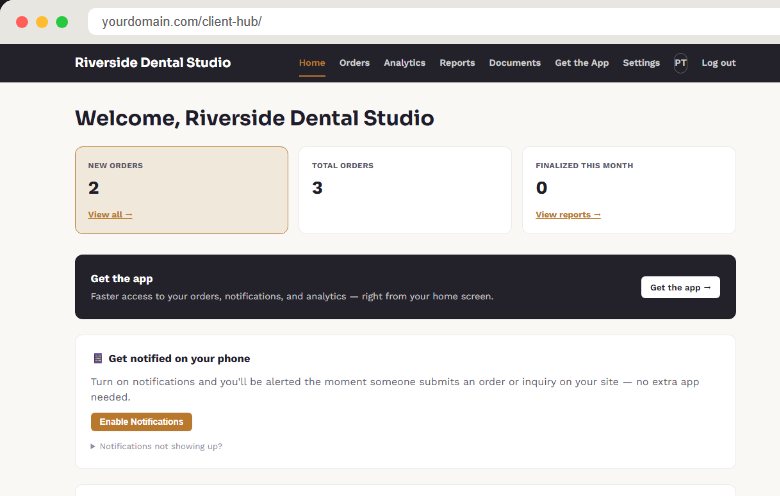Select the Total Orders stat card
The height and width of the screenshot is (496, 780).
[x=405, y=190]
